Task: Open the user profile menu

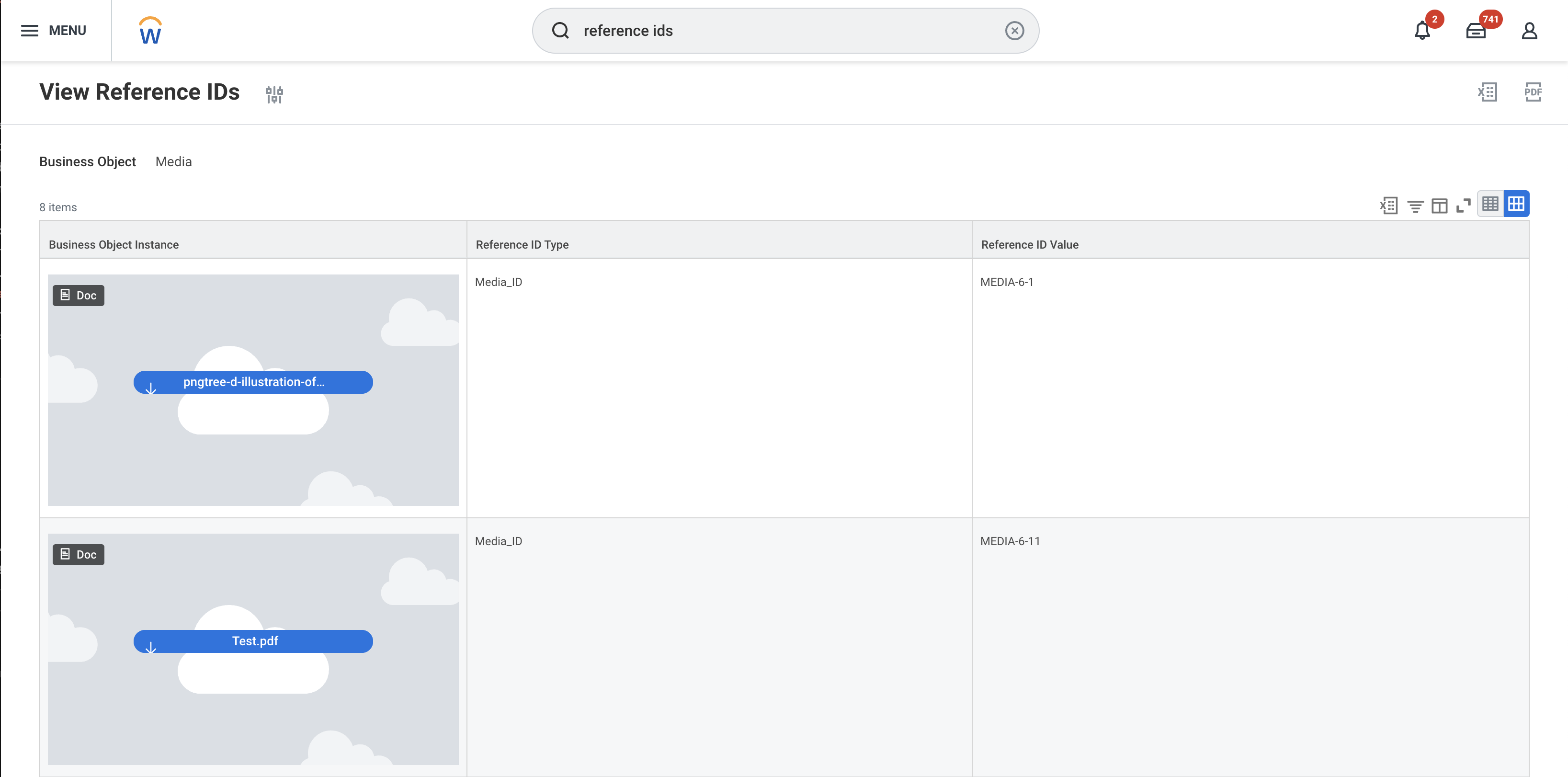Action: pyautogui.click(x=1529, y=31)
